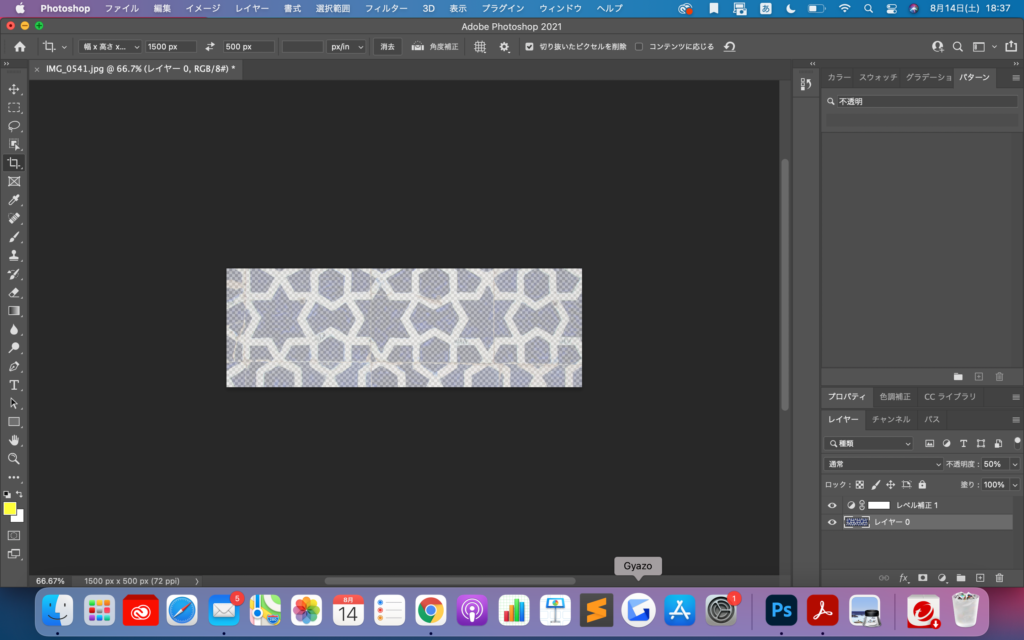Screen dimensions: 1024x640
Task: Hide the レイヤー 0 layer
Action: (x=832, y=522)
